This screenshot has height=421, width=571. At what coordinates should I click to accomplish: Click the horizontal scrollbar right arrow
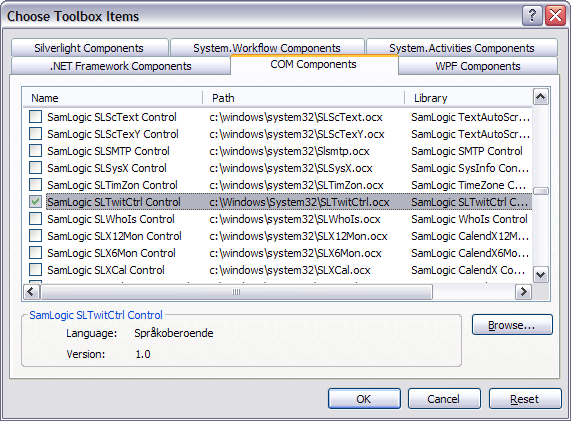click(x=523, y=292)
